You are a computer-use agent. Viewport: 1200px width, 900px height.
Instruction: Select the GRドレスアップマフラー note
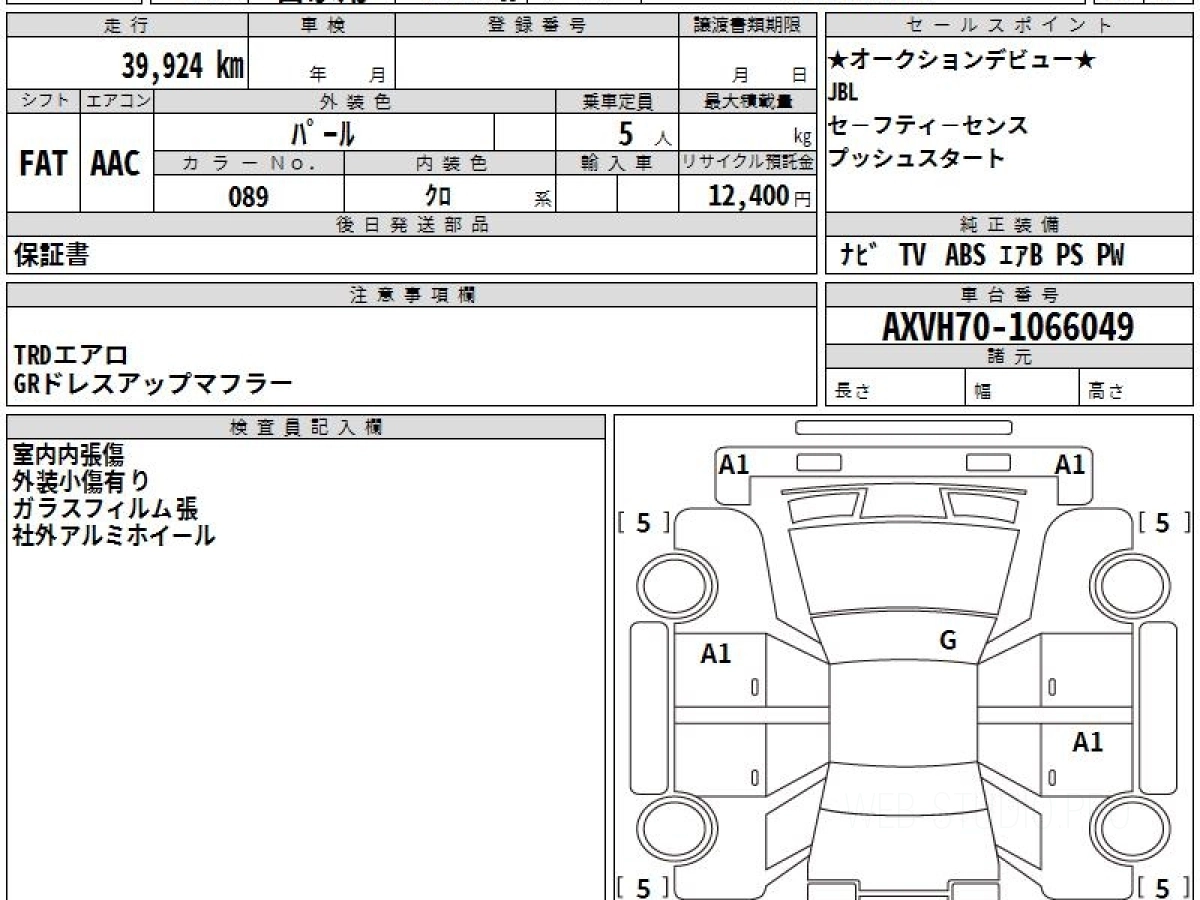coord(153,383)
